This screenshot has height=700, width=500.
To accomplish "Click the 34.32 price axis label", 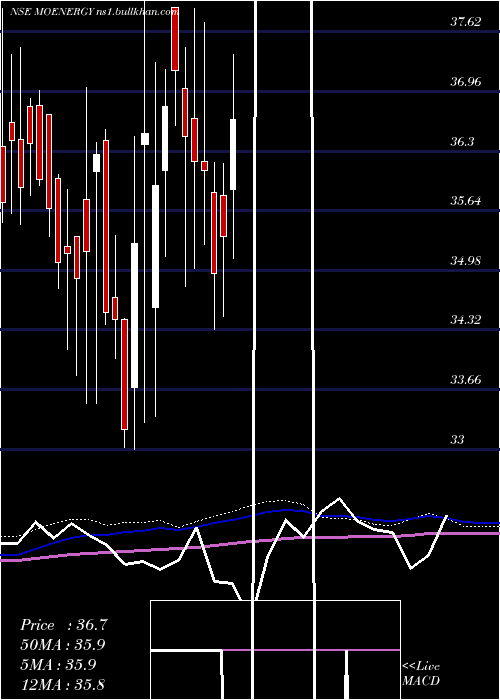I will tap(466, 320).
